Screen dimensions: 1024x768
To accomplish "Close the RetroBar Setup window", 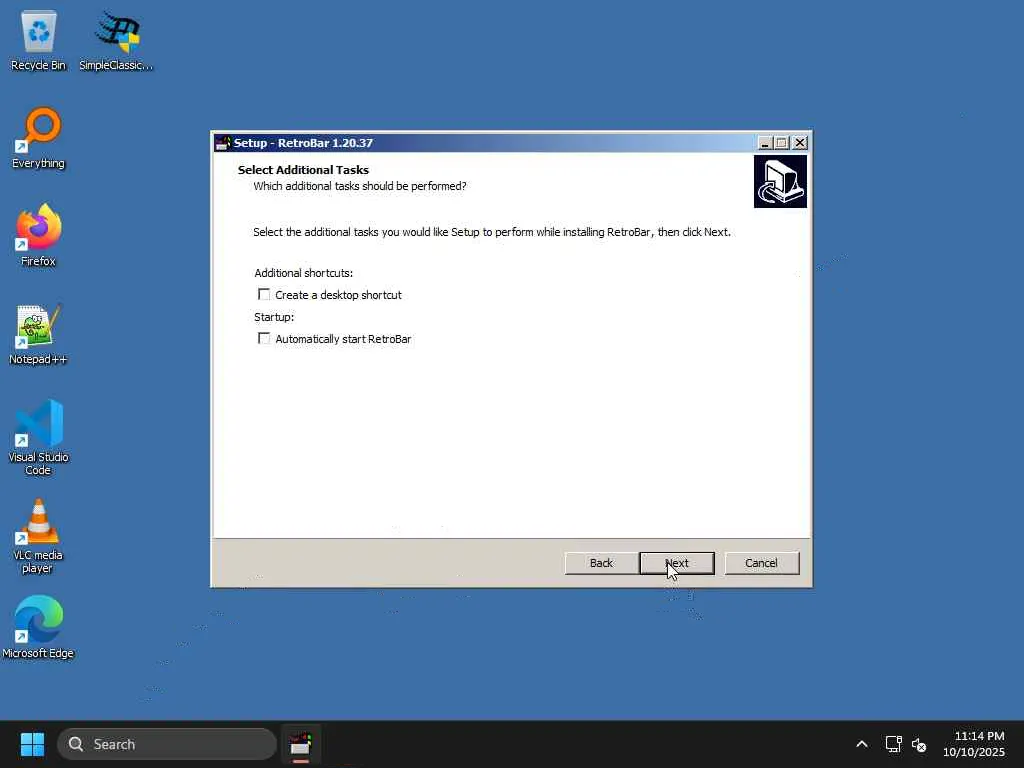I will [x=800, y=143].
